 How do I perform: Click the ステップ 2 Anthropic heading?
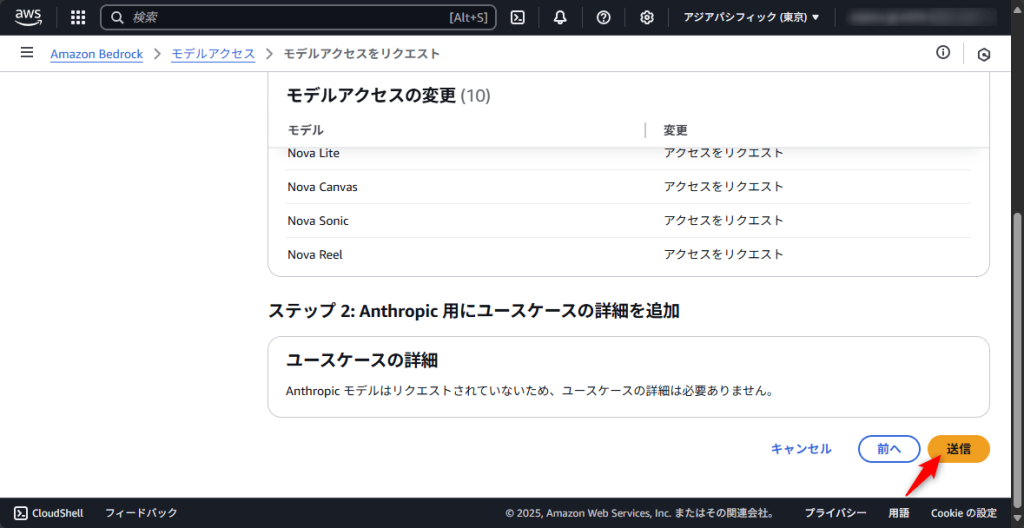[473, 311]
